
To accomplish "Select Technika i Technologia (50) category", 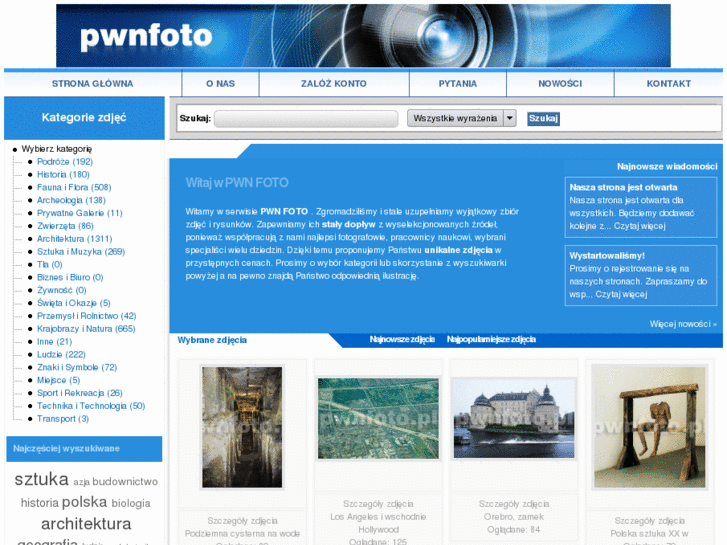I will (91, 406).
